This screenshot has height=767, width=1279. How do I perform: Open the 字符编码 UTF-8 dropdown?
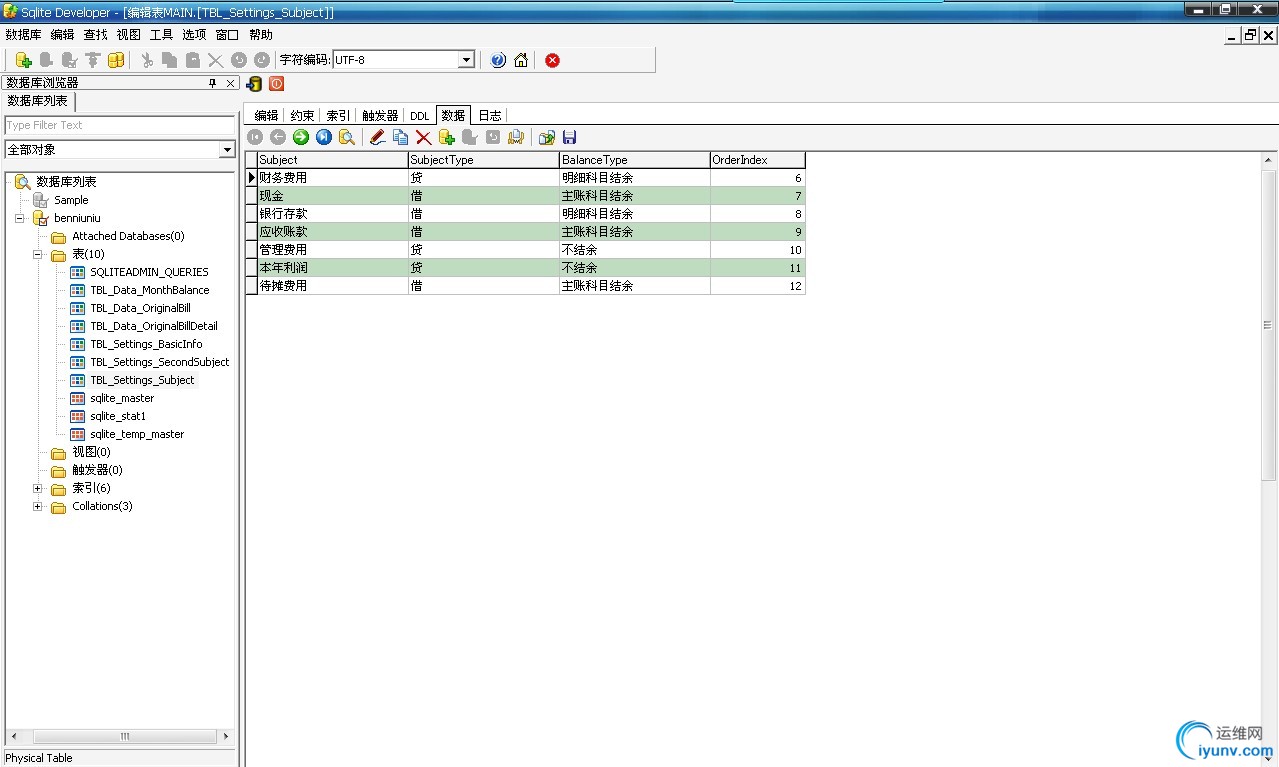[466, 60]
